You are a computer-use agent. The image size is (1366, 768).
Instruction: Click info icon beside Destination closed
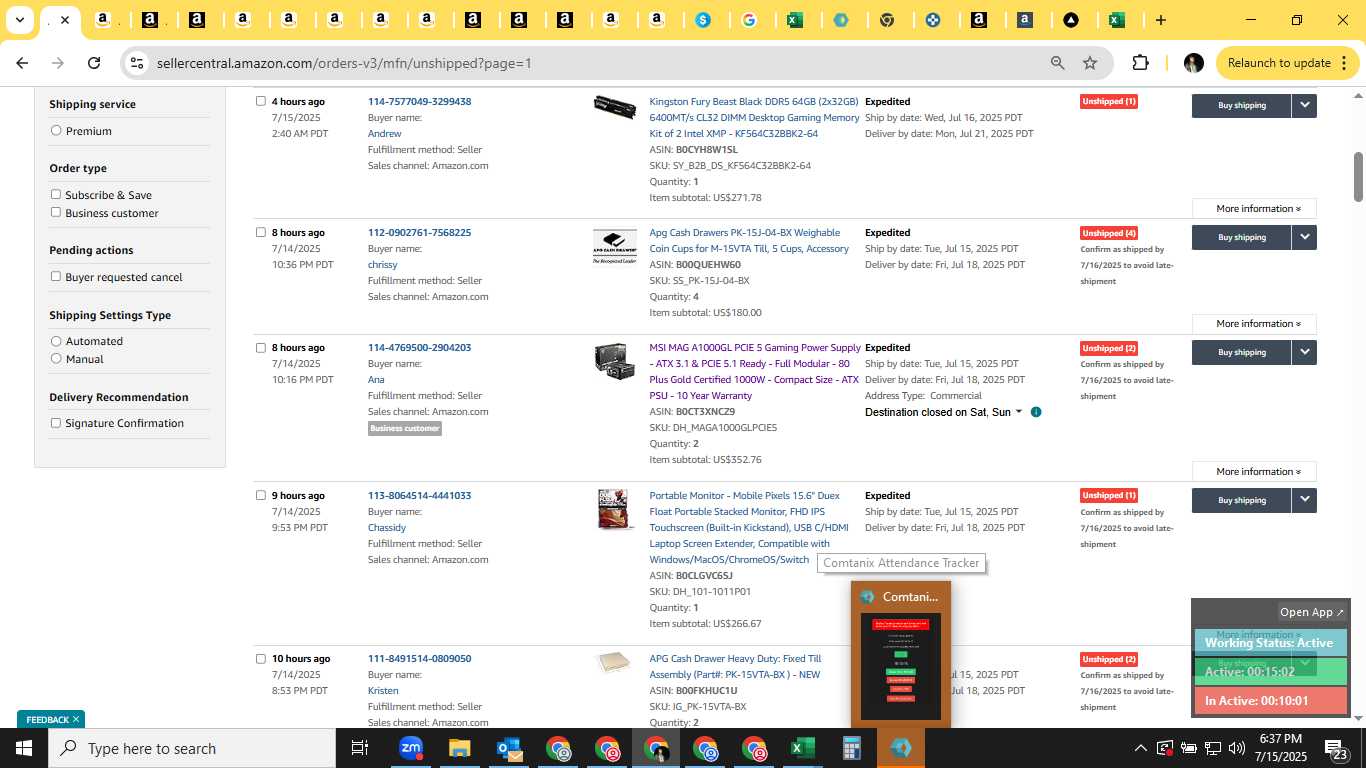click(x=1036, y=412)
